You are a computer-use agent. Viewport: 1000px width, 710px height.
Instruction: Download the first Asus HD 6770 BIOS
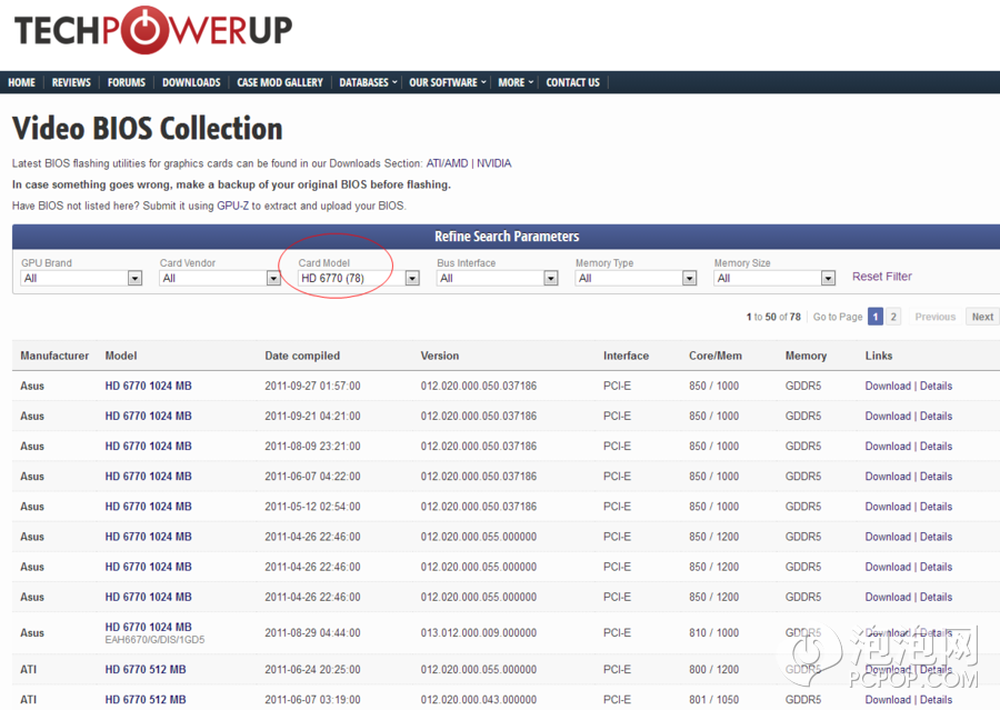click(x=887, y=386)
